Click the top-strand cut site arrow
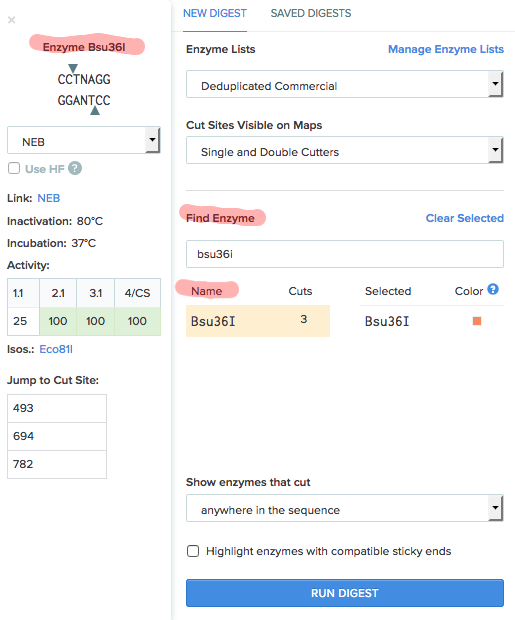The image size is (515, 620). [x=73, y=68]
